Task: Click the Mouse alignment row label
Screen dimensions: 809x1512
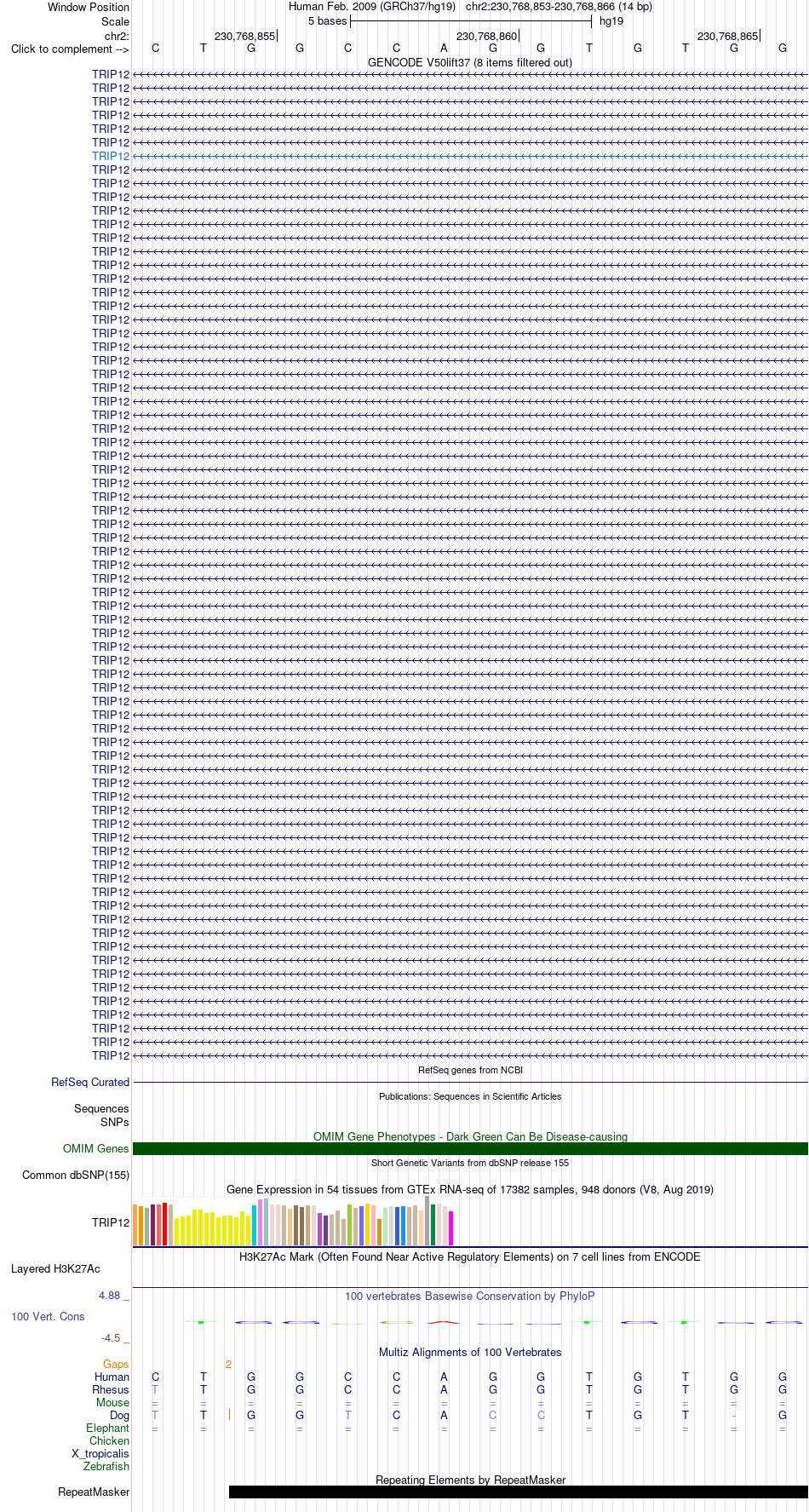Action: (x=113, y=1403)
